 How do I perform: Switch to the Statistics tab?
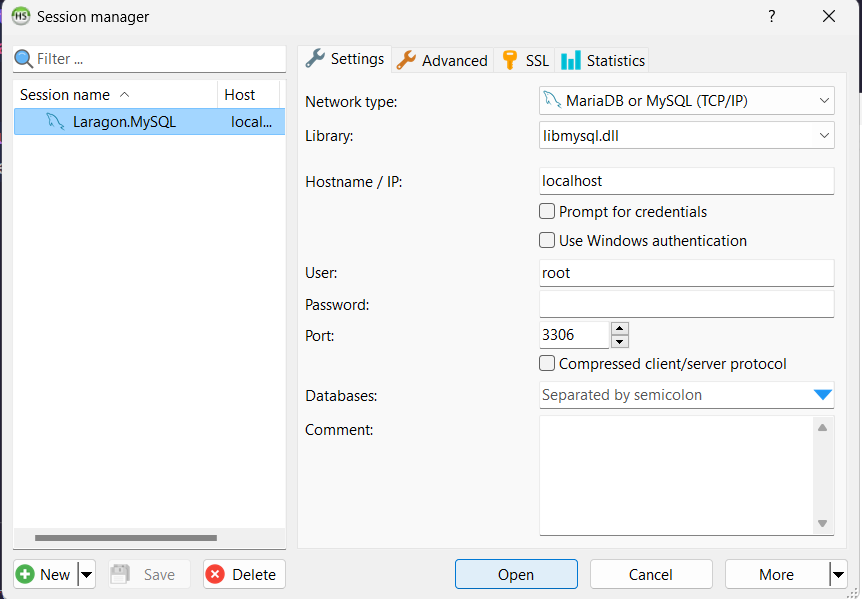(602, 60)
